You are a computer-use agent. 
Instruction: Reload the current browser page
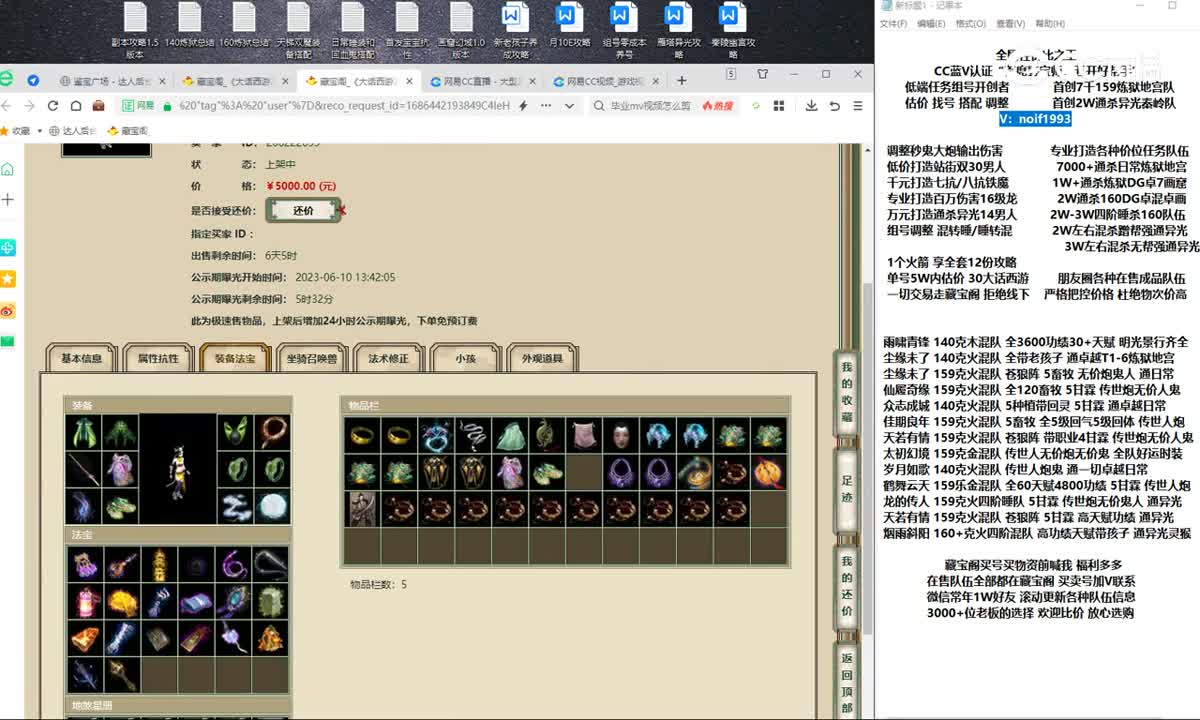click(x=52, y=105)
